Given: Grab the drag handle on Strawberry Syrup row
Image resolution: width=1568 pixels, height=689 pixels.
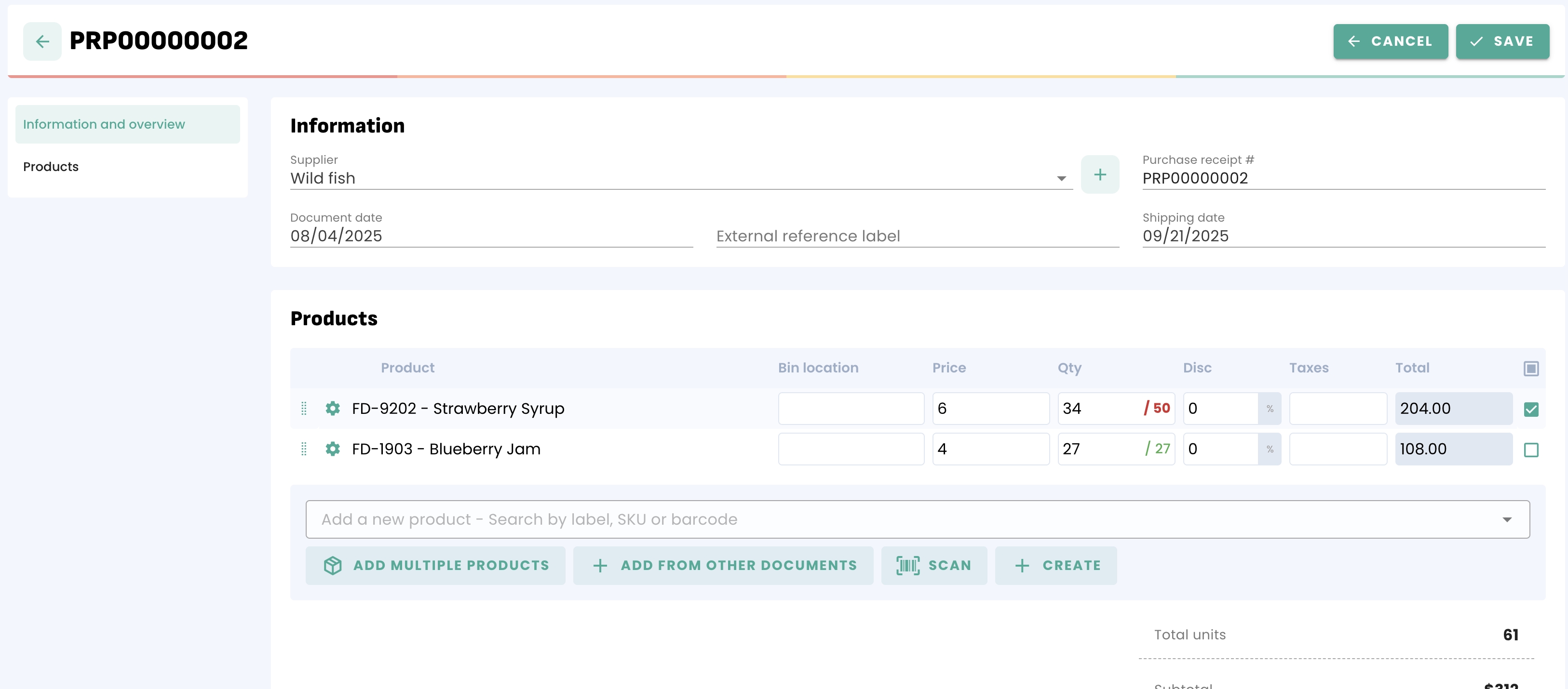Looking at the screenshot, I should tap(304, 408).
